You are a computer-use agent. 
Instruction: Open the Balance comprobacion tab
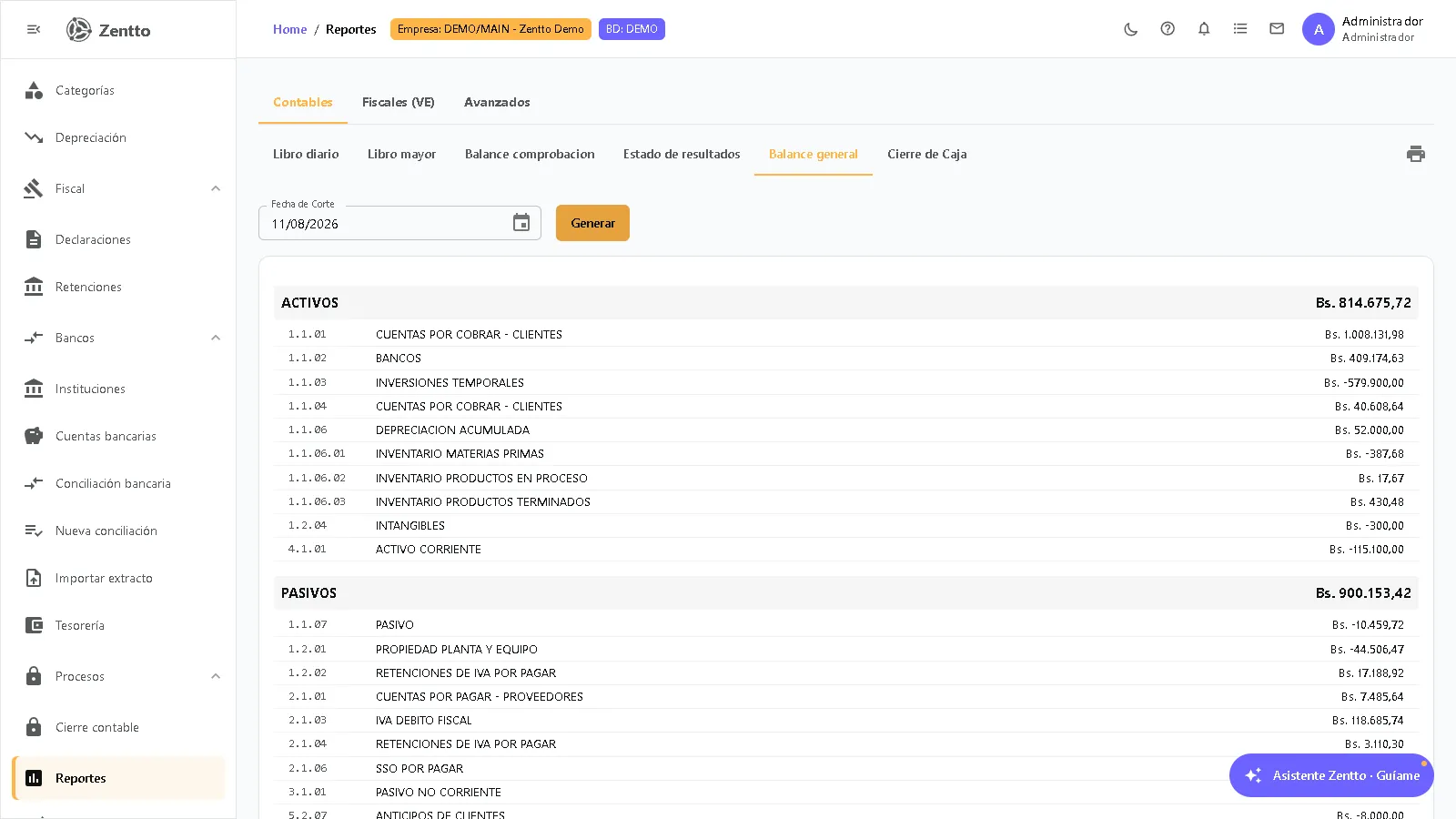click(530, 154)
